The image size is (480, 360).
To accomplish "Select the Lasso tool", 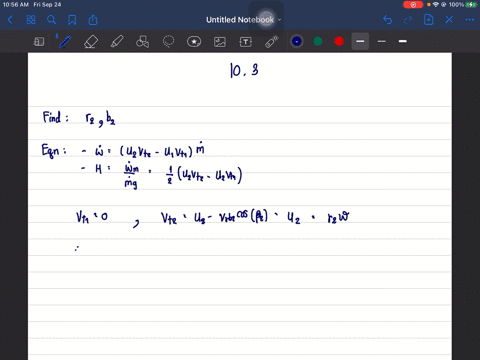I will pos(168,42).
